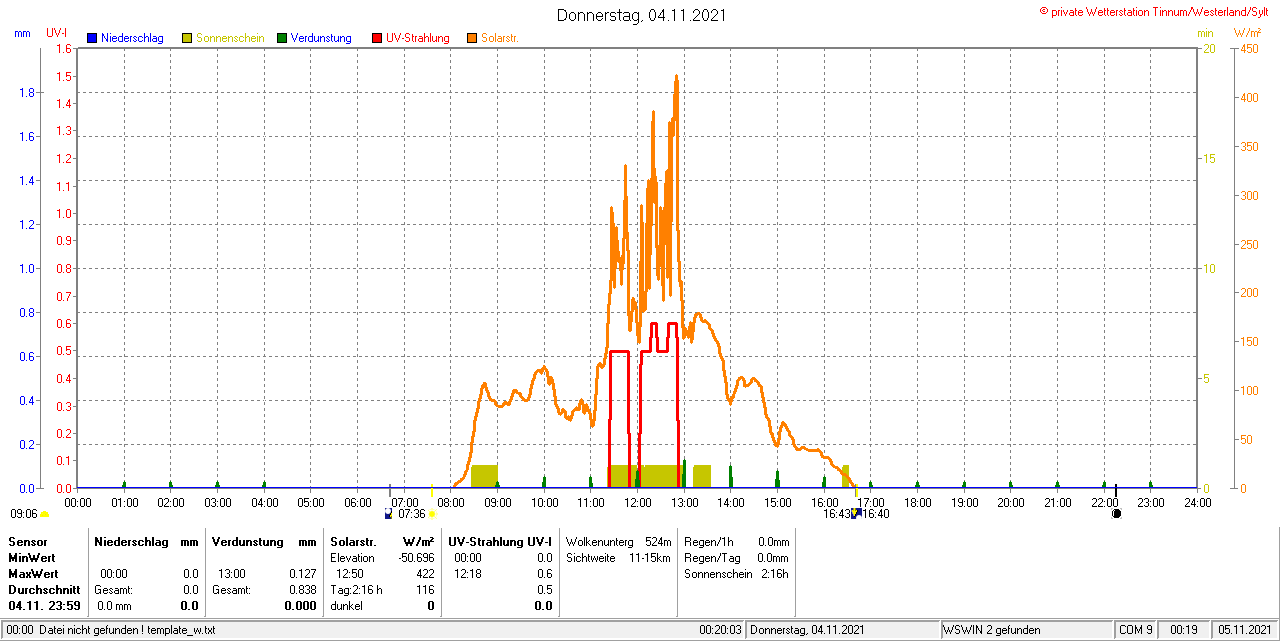The height and width of the screenshot is (641, 1280).
Task: Click the Sensor header in the data table
Action: 27,541
